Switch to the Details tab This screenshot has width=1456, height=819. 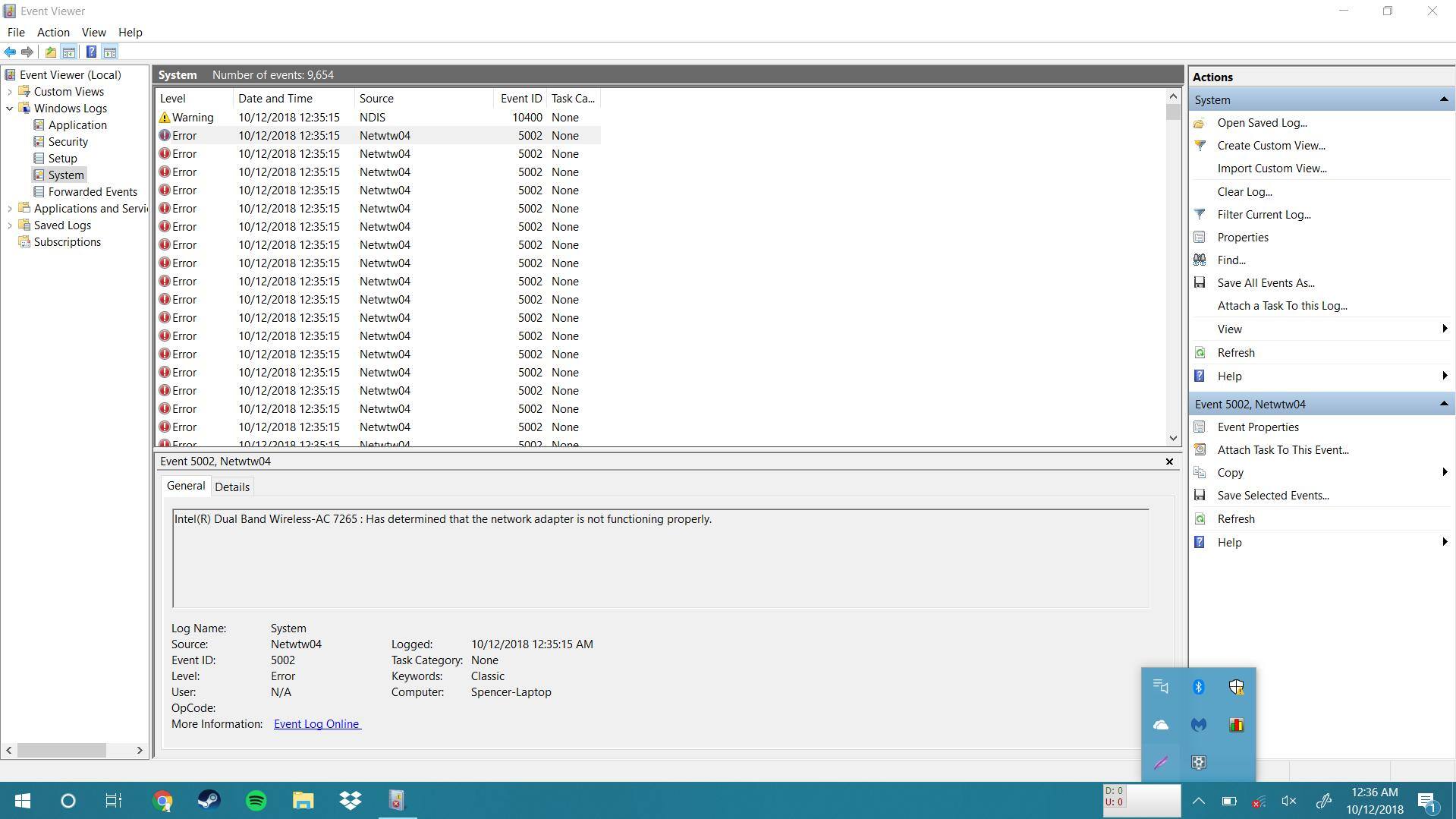click(232, 486)
